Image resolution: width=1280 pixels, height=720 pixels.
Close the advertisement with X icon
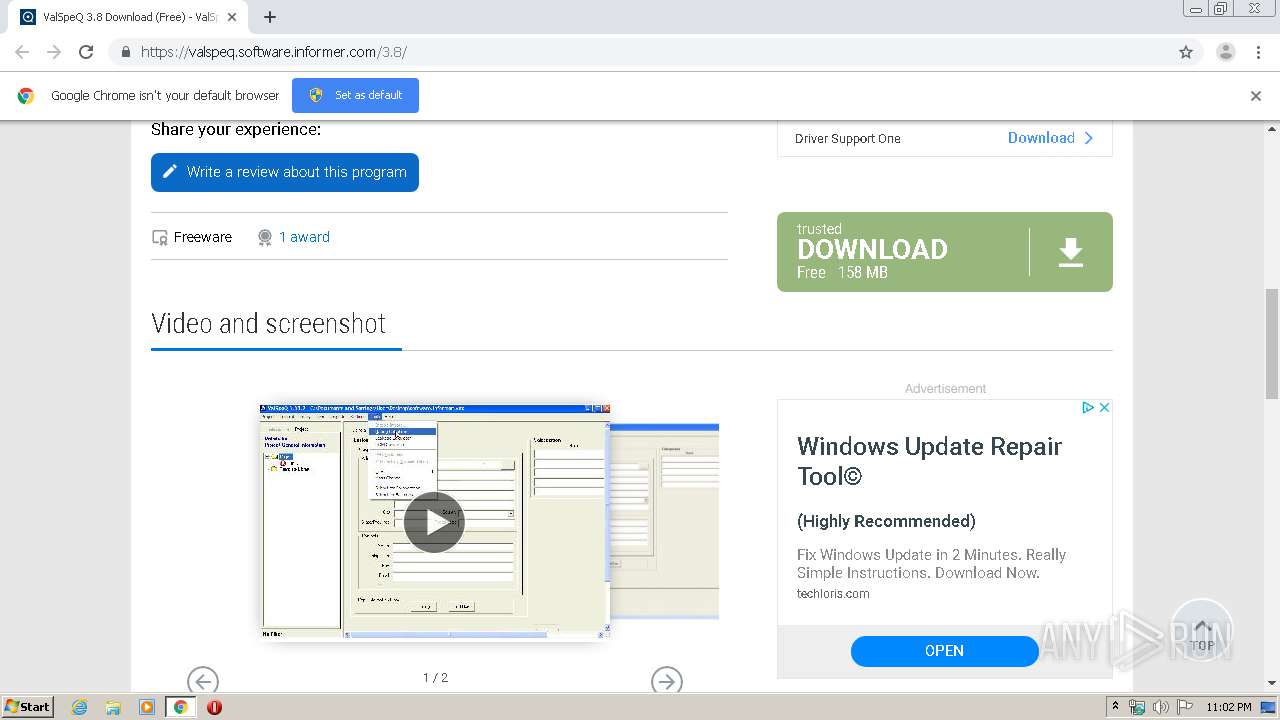[1104, 407]
